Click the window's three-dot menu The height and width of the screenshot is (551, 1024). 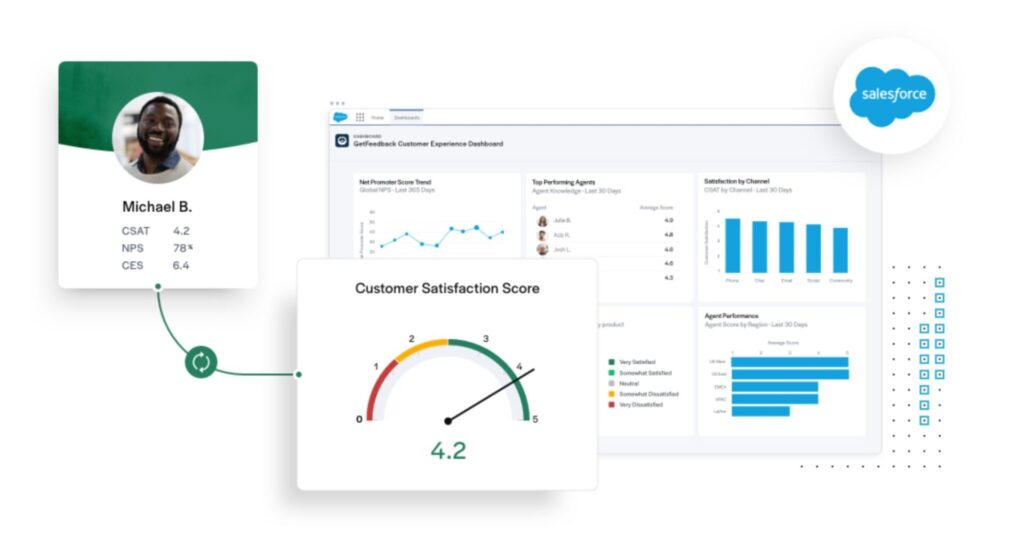coord(337,103)
